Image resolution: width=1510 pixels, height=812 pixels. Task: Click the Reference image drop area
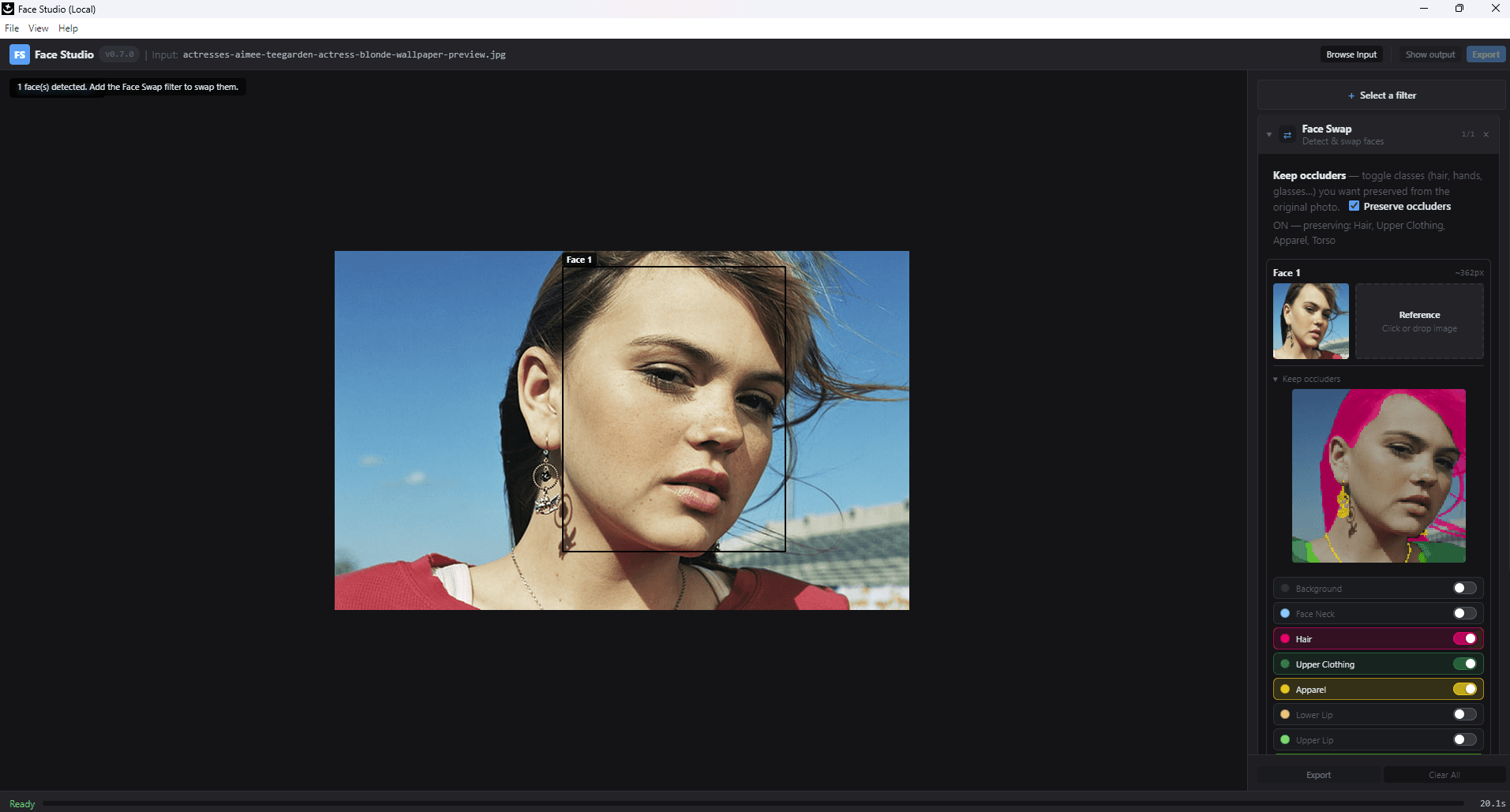pyautogui.click(x=1419, y=321)
